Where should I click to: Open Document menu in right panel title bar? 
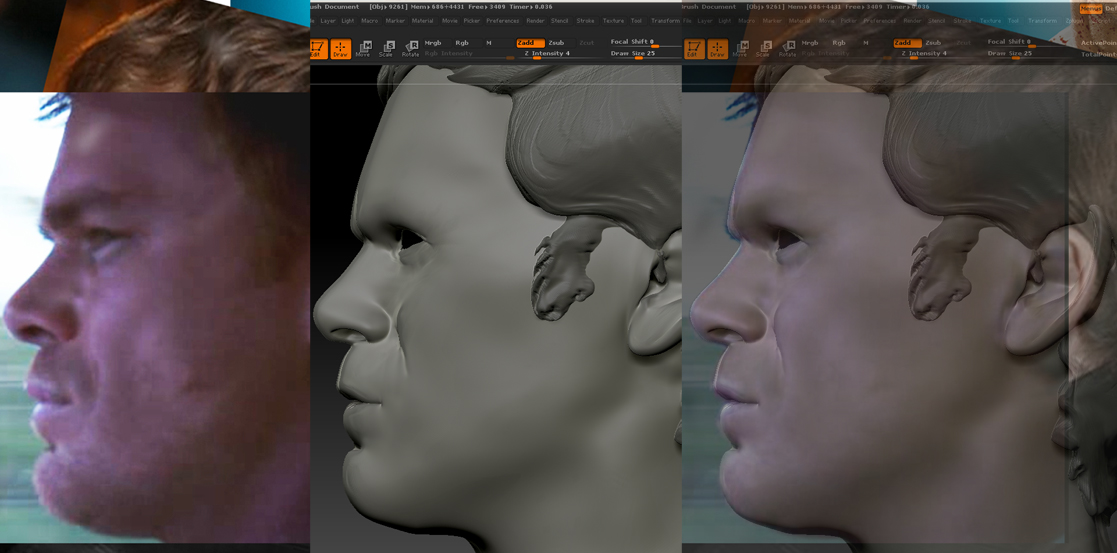tap(719, 6)
